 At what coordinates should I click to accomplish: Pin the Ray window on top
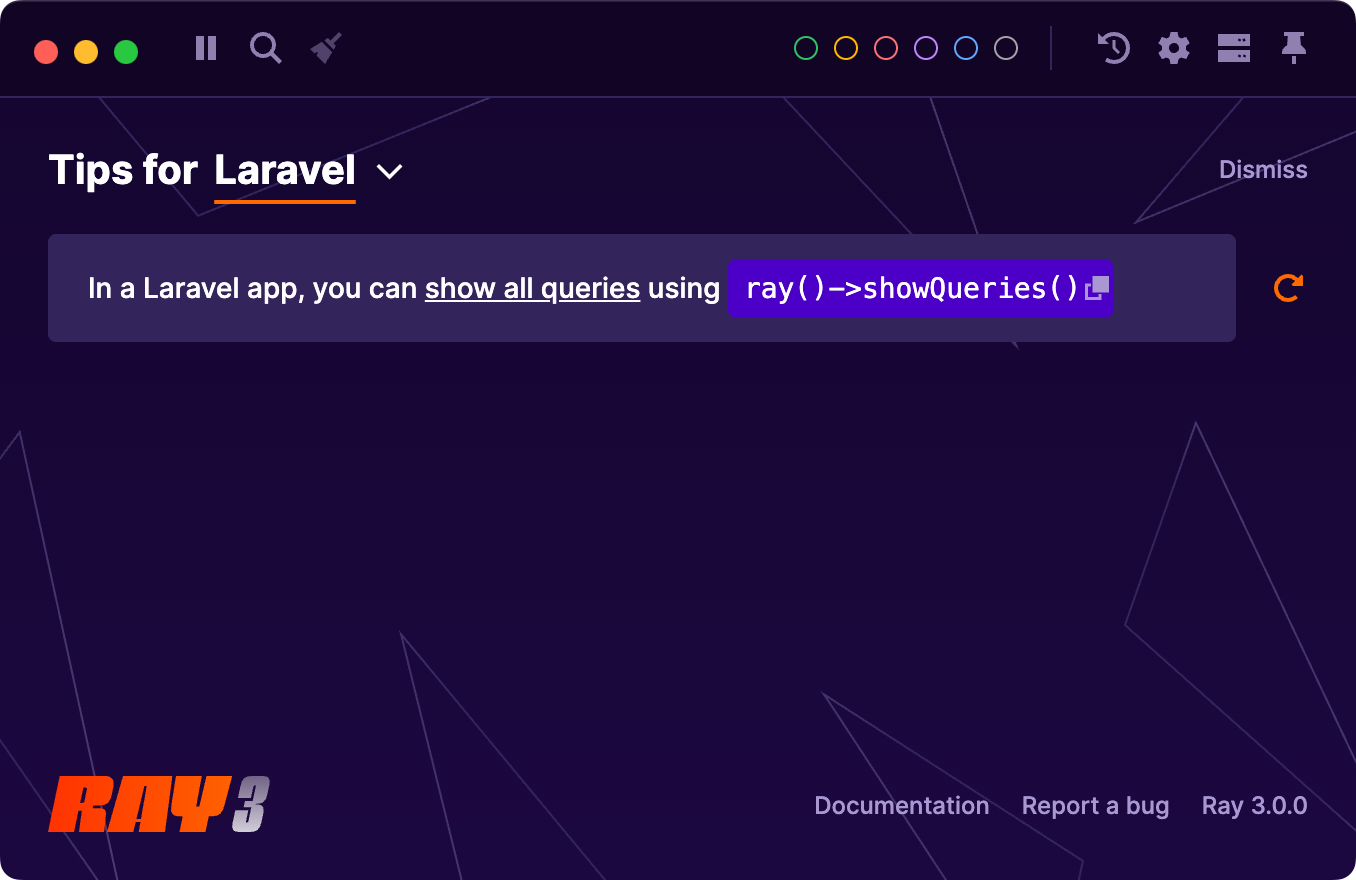[1293, 48]
